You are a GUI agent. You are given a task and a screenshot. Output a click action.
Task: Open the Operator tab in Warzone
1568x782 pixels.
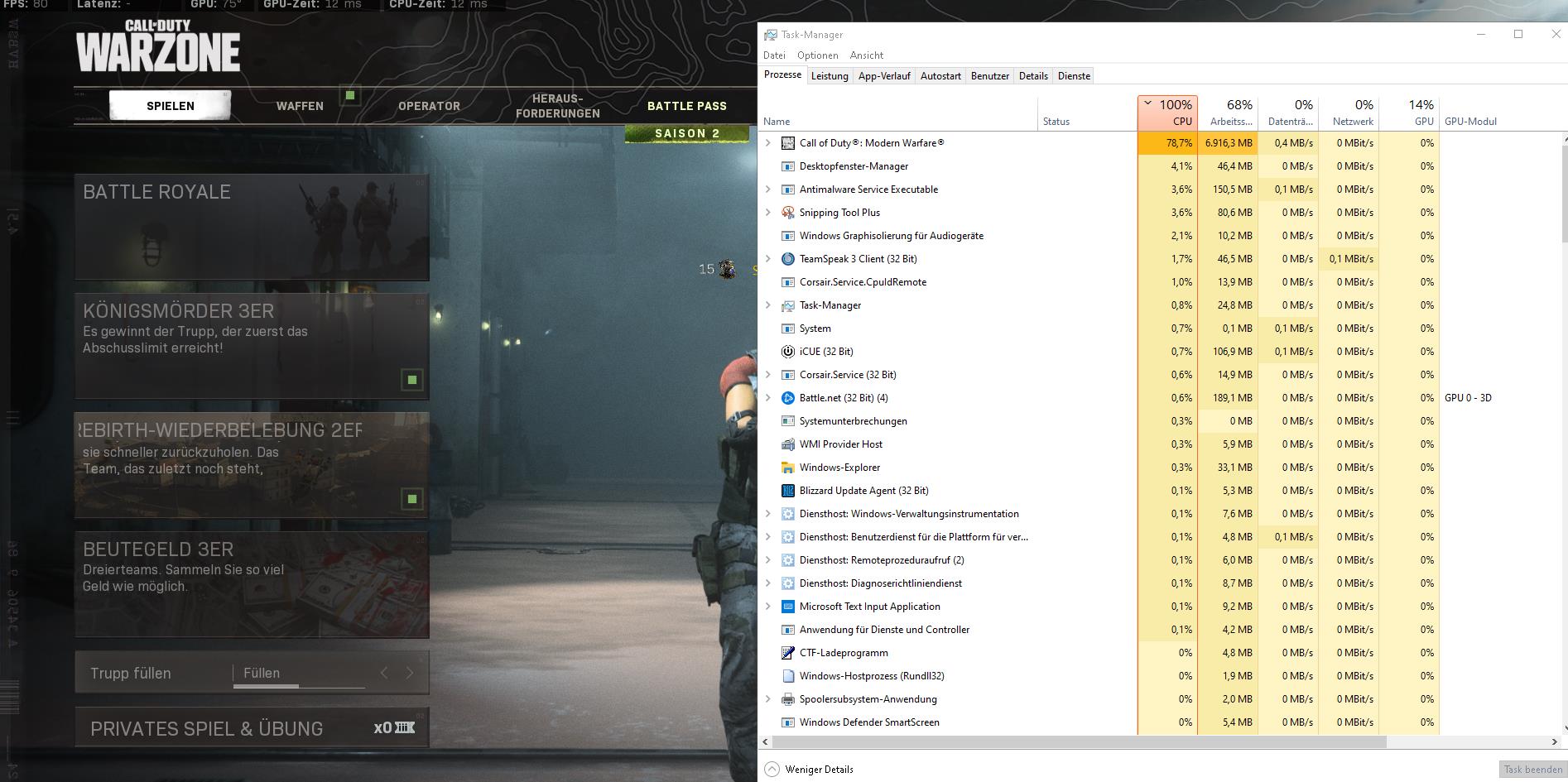pyautogui.click(x=429, y=106)
